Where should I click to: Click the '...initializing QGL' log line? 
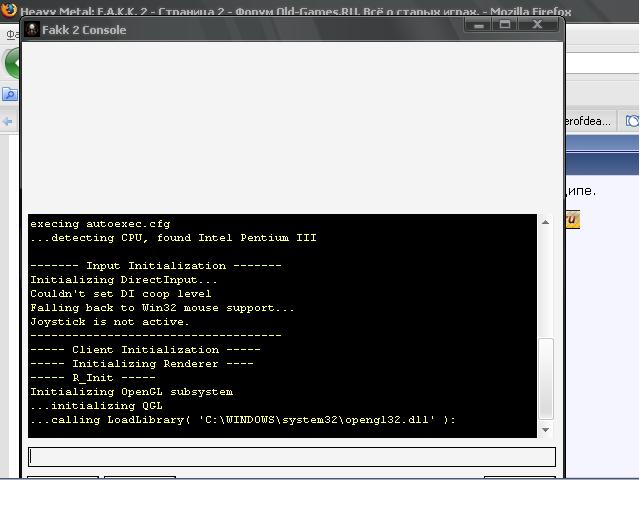point(96,405)
